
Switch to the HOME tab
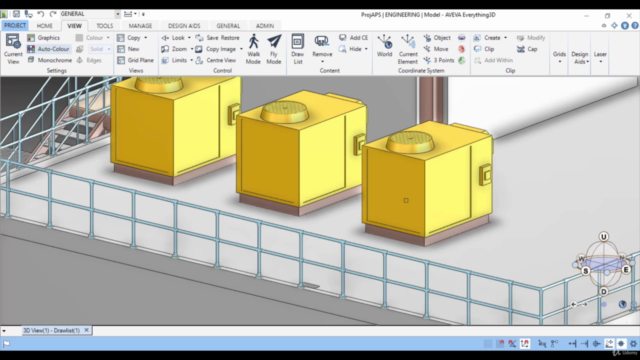point(44,26)
